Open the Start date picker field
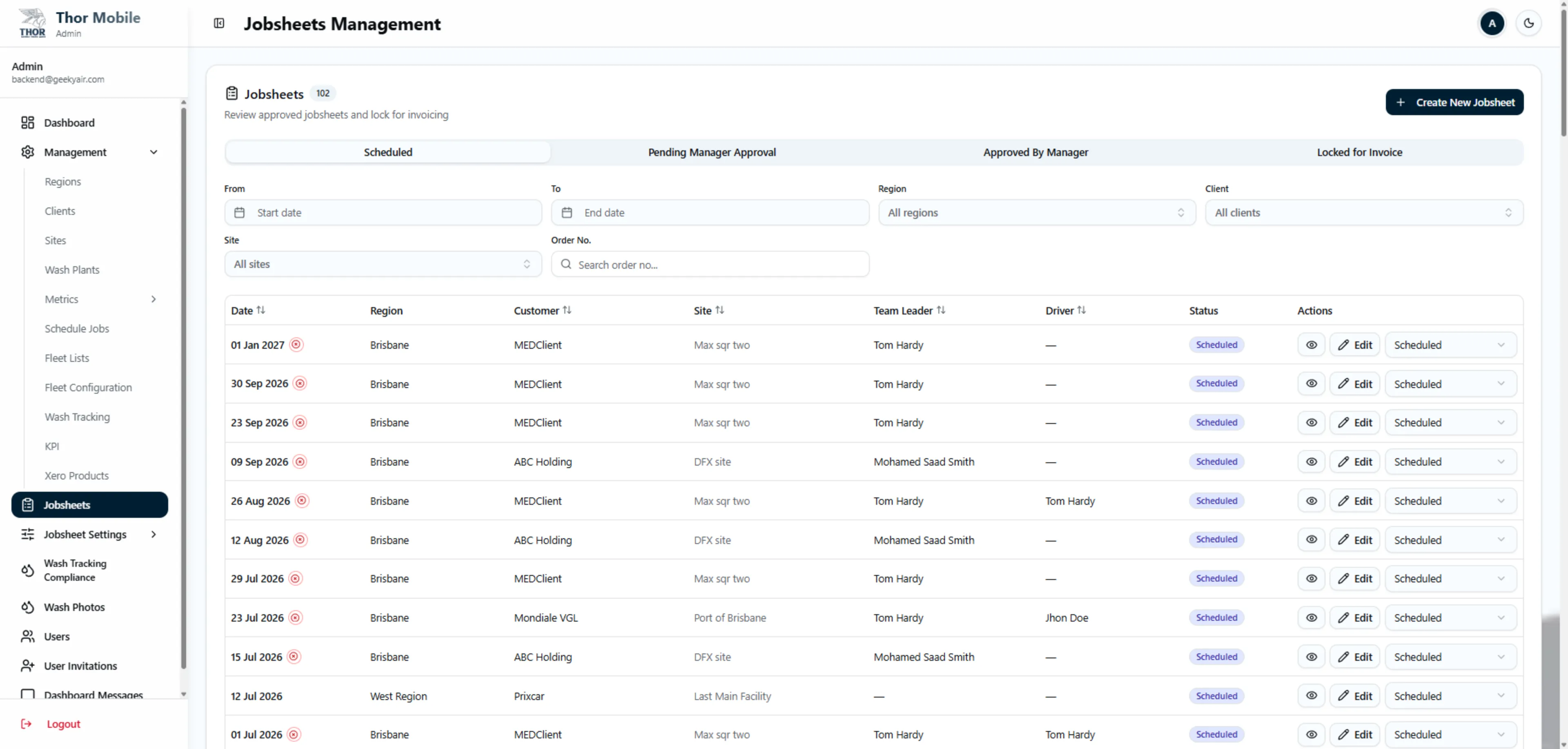The image size is (1568, 749). point(383,212)
